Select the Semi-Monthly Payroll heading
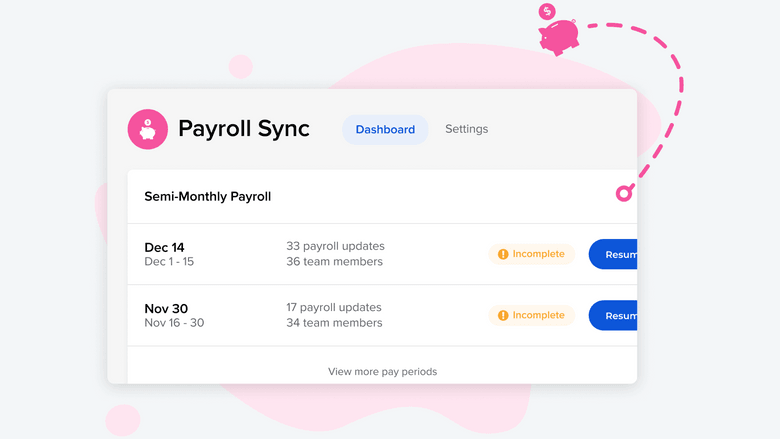Image resolution: width=780 pixels, height=439 pixels. point(207,196)
